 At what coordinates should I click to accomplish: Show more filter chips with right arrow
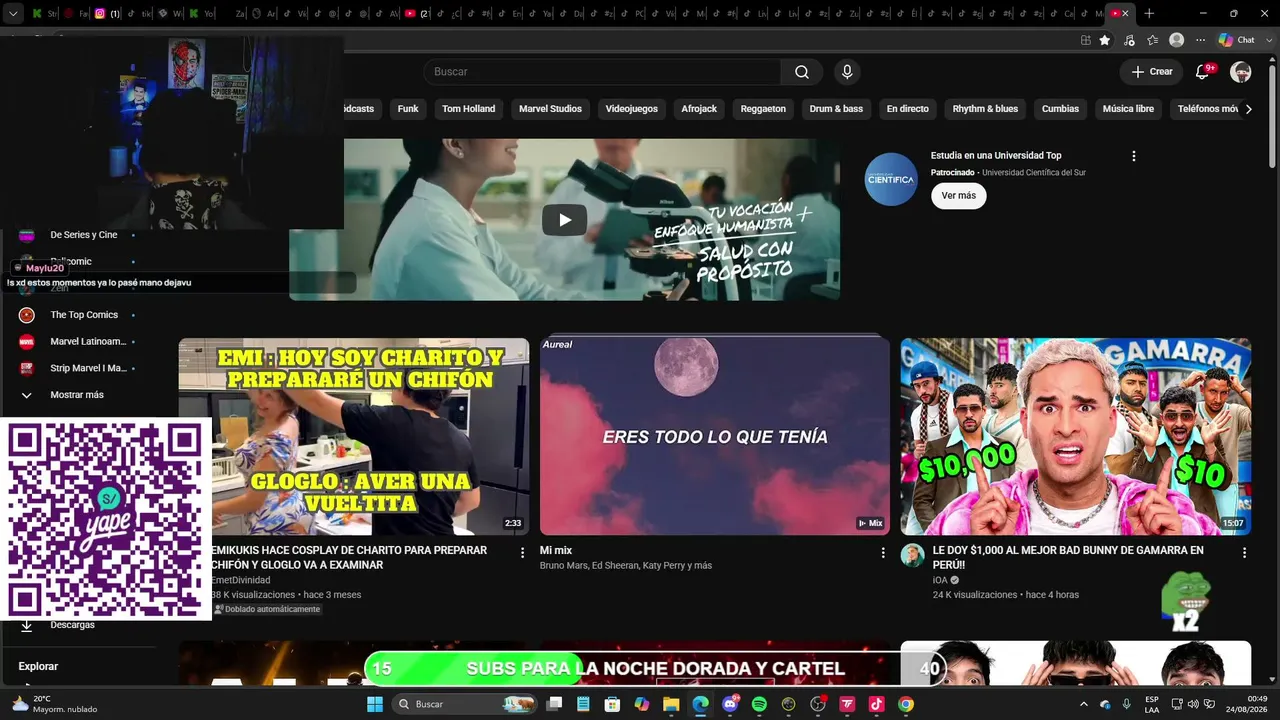1248,109
